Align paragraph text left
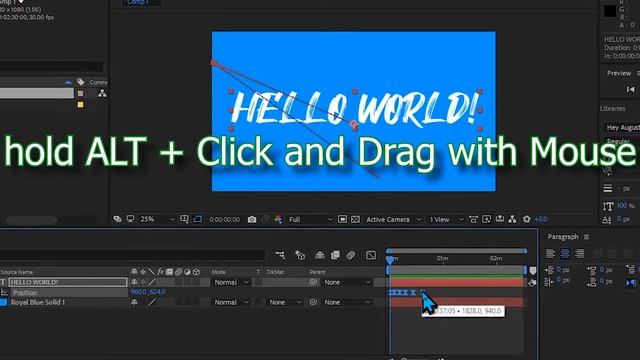 tap(550, 253)
